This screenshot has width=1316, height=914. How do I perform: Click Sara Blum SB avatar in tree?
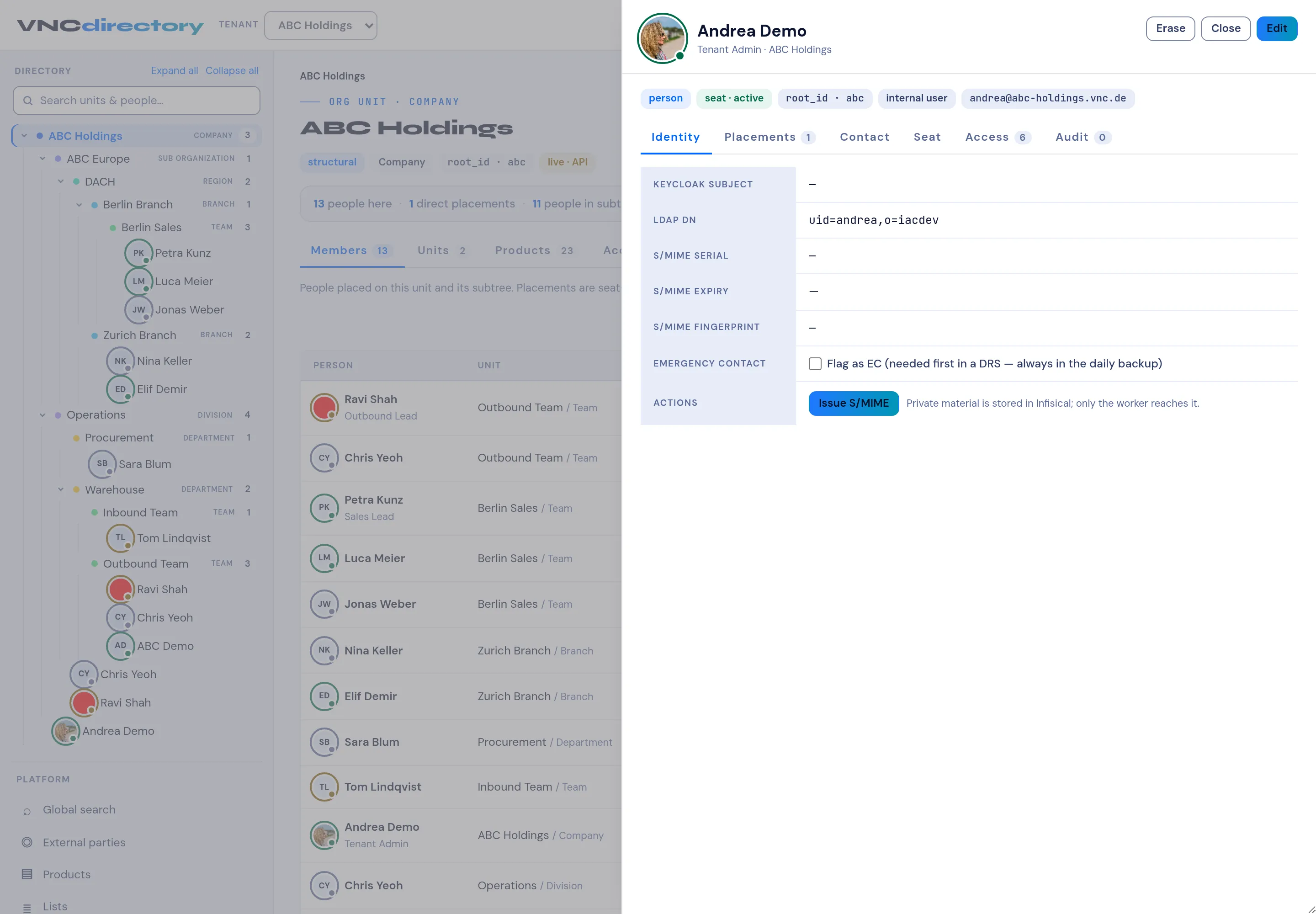(102, 464)
